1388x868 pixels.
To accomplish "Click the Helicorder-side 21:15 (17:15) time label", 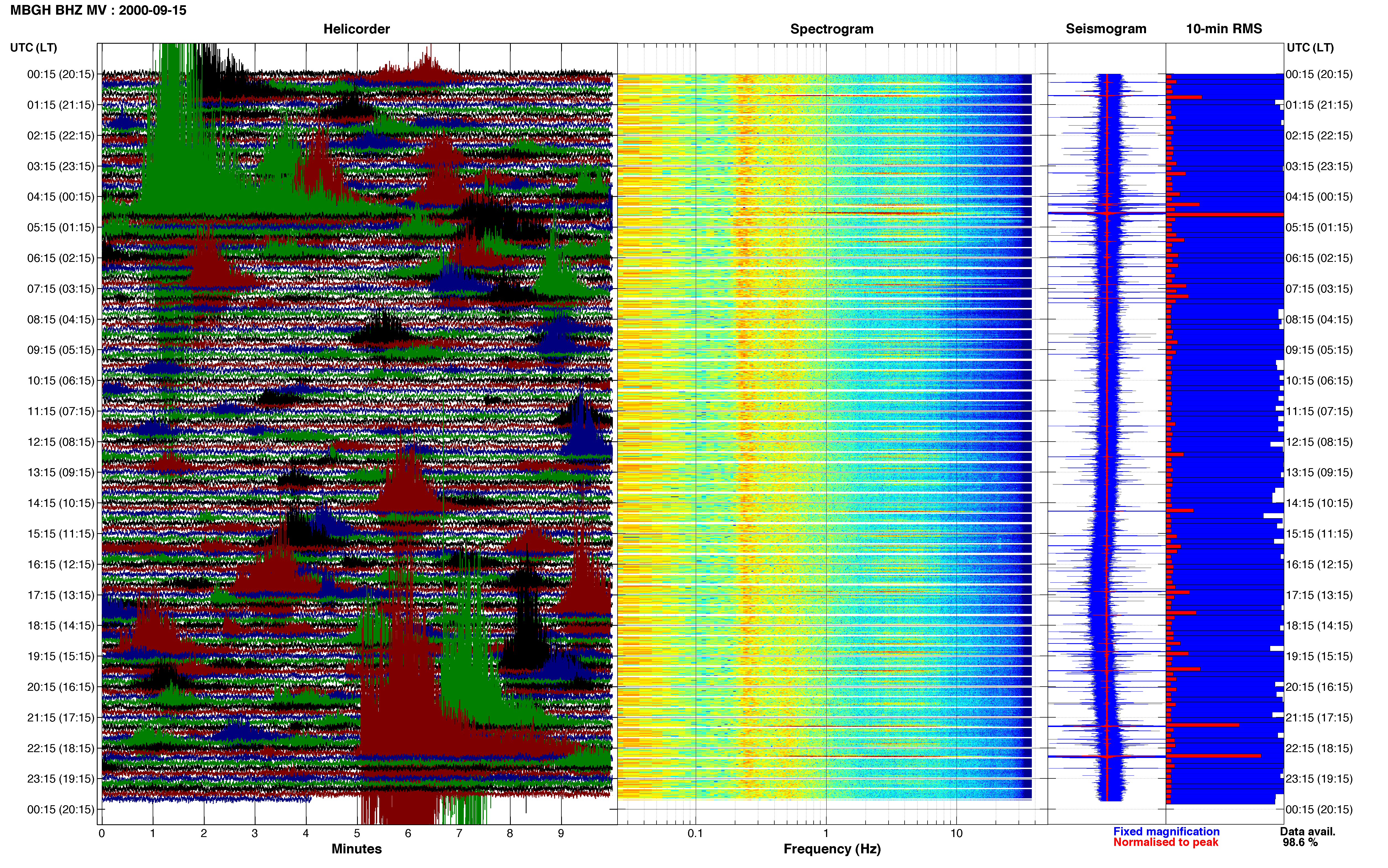I will coord(61,718).
